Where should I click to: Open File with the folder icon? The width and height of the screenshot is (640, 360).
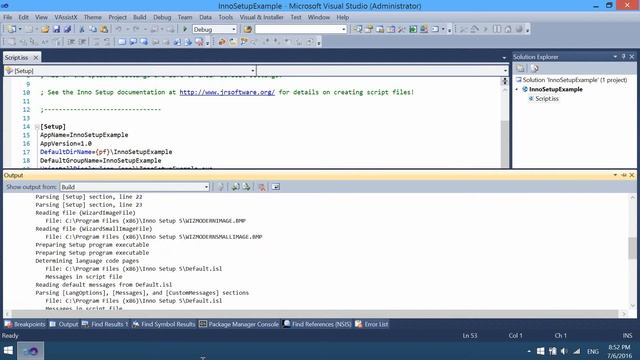[x=45, y=29]
